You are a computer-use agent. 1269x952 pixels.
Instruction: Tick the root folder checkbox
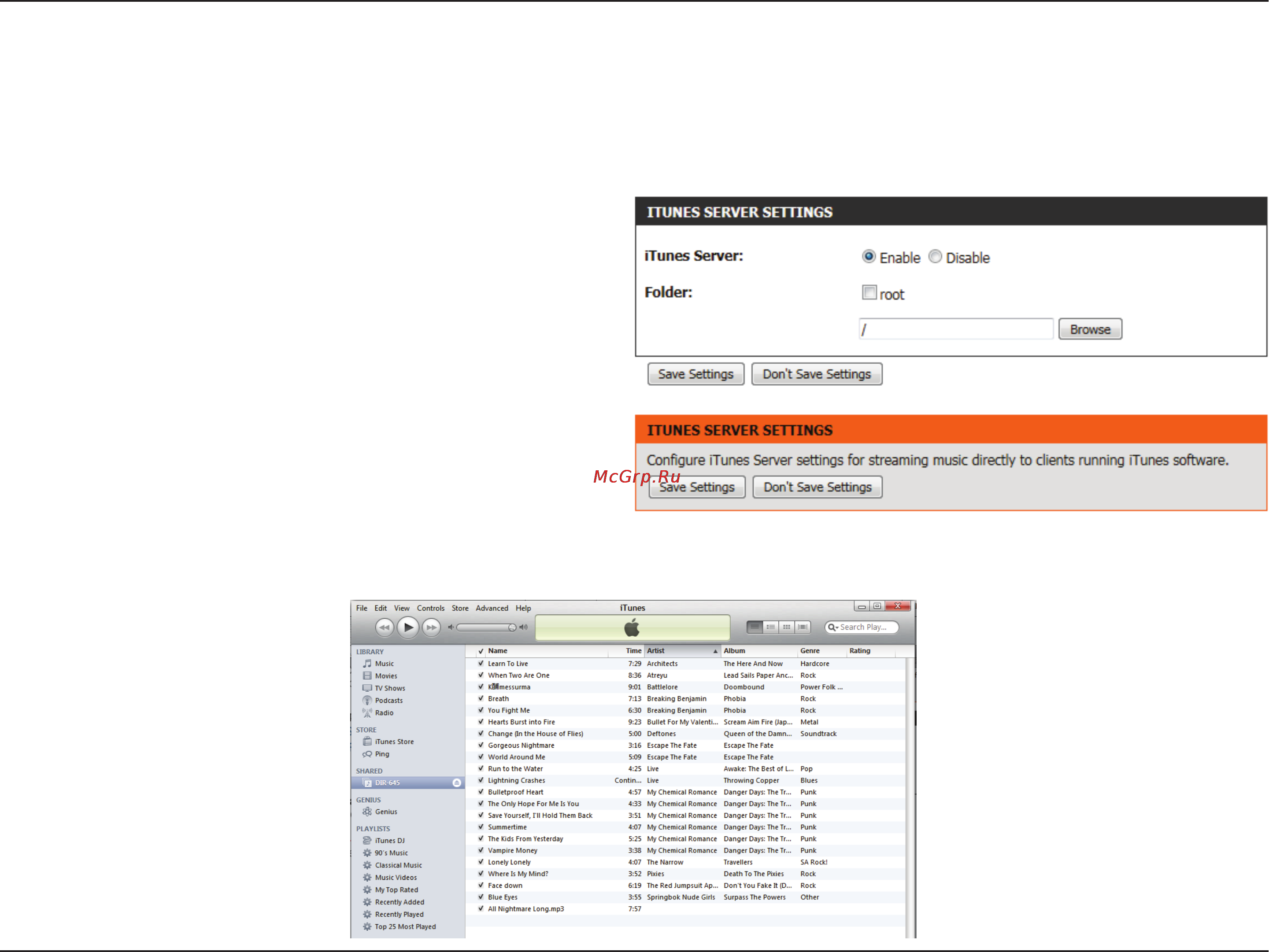[869, 292]
